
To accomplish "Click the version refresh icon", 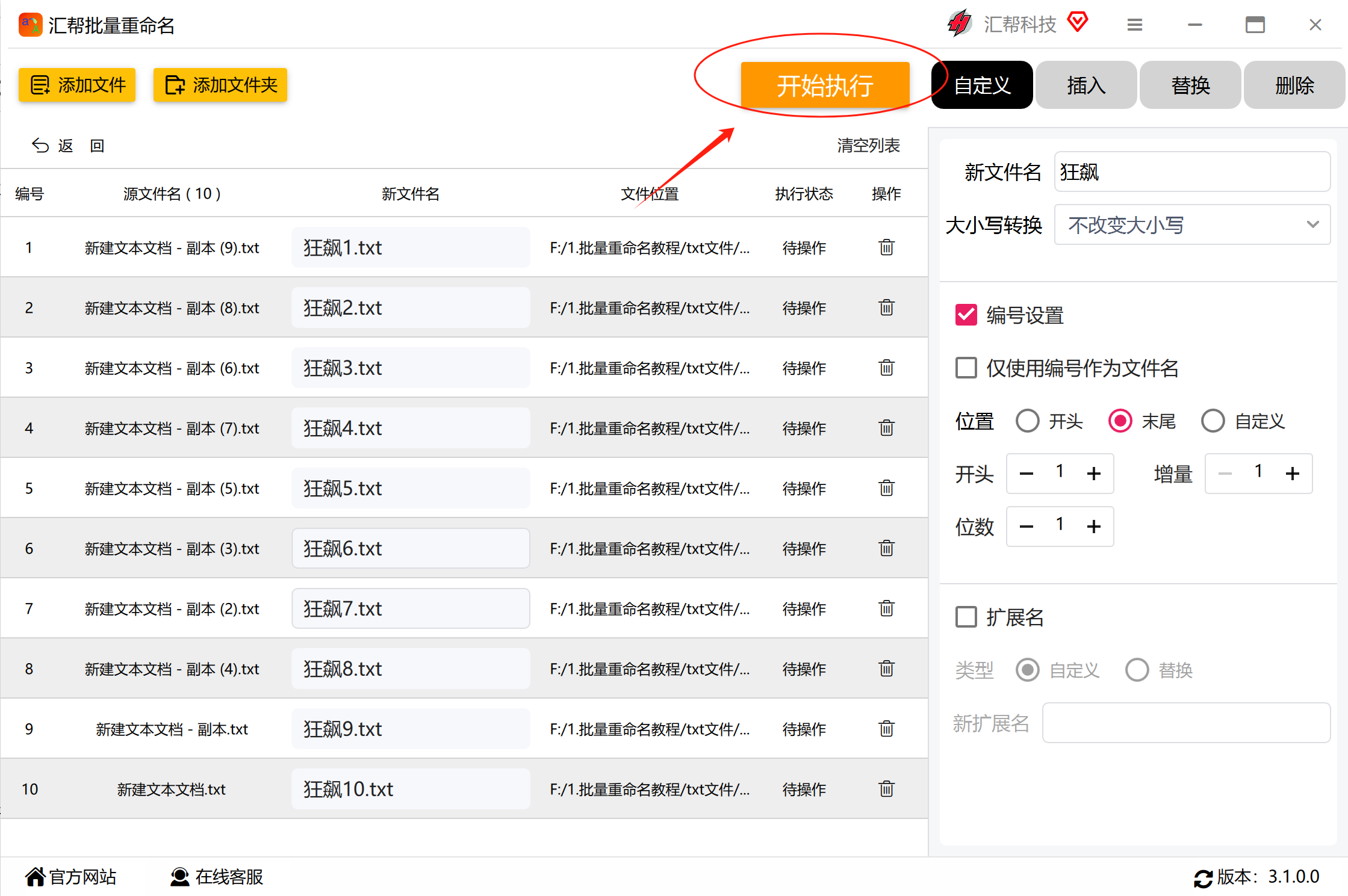I will coord(1203,878).
